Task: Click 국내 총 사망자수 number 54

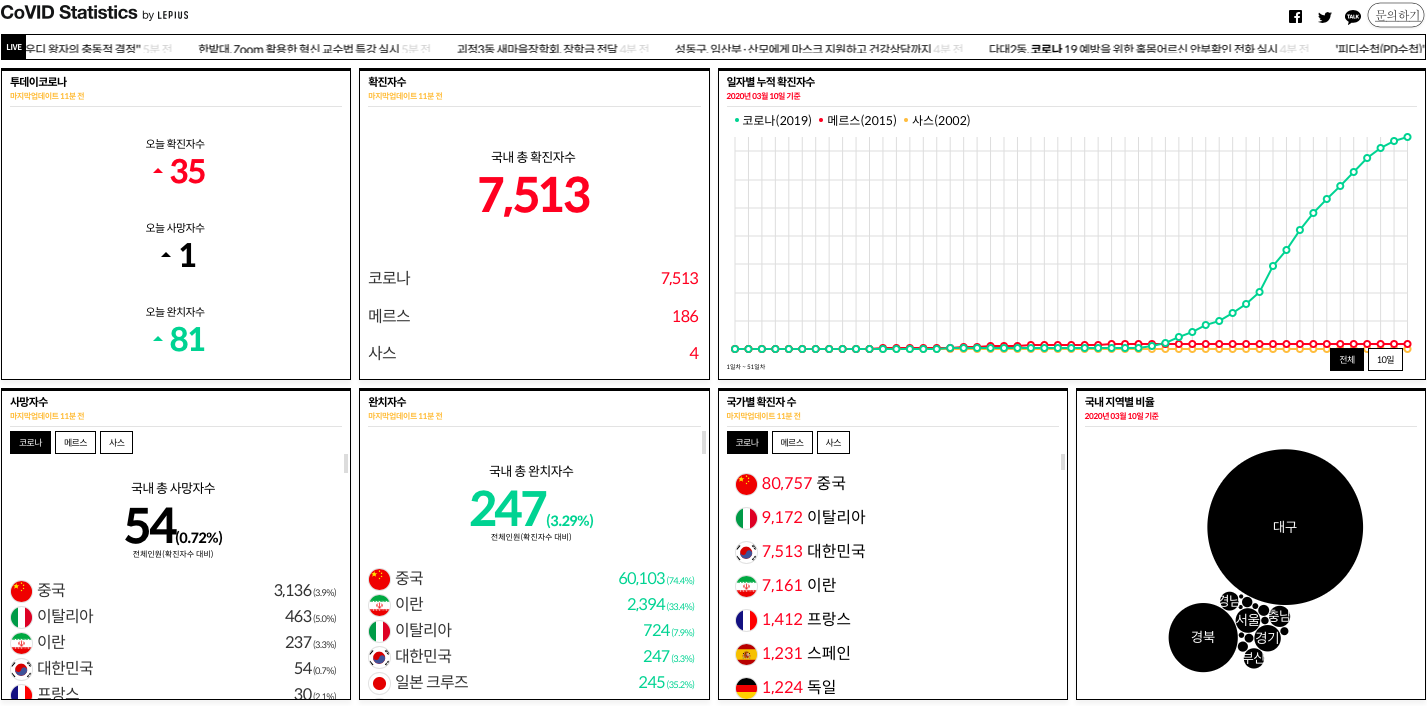Action: click(x=151, y=525)
